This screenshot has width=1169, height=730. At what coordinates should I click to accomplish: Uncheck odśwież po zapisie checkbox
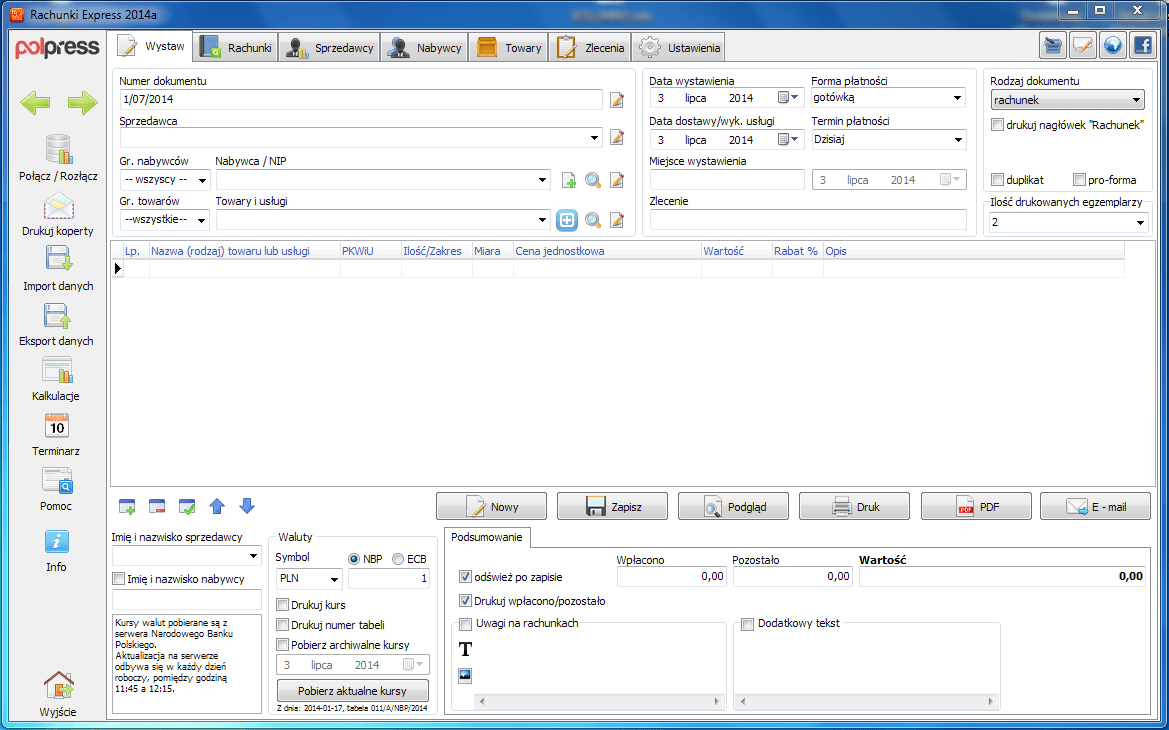465,576
